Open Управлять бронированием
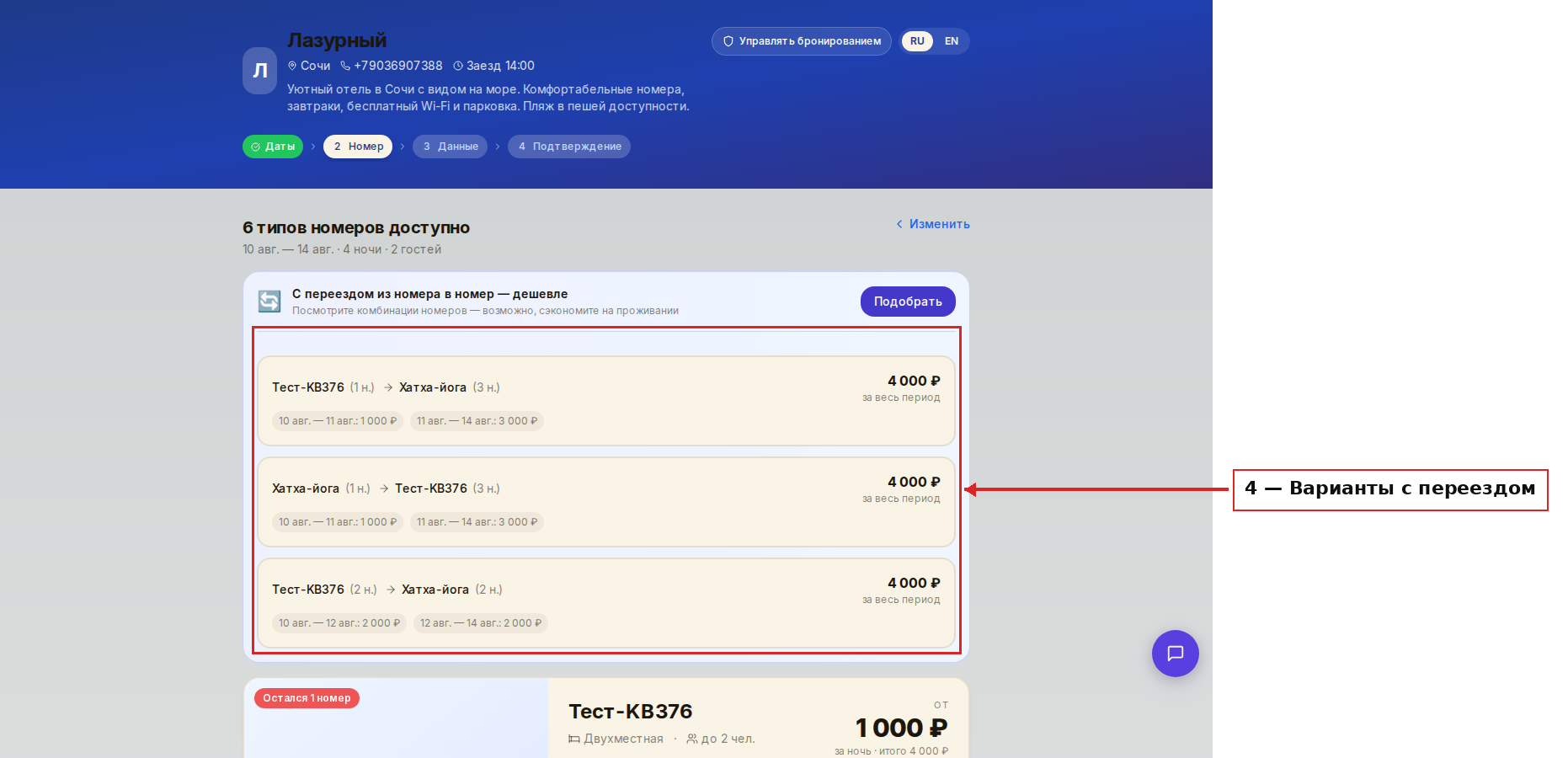Screen dimensions: 1568x758 point(802,41)
